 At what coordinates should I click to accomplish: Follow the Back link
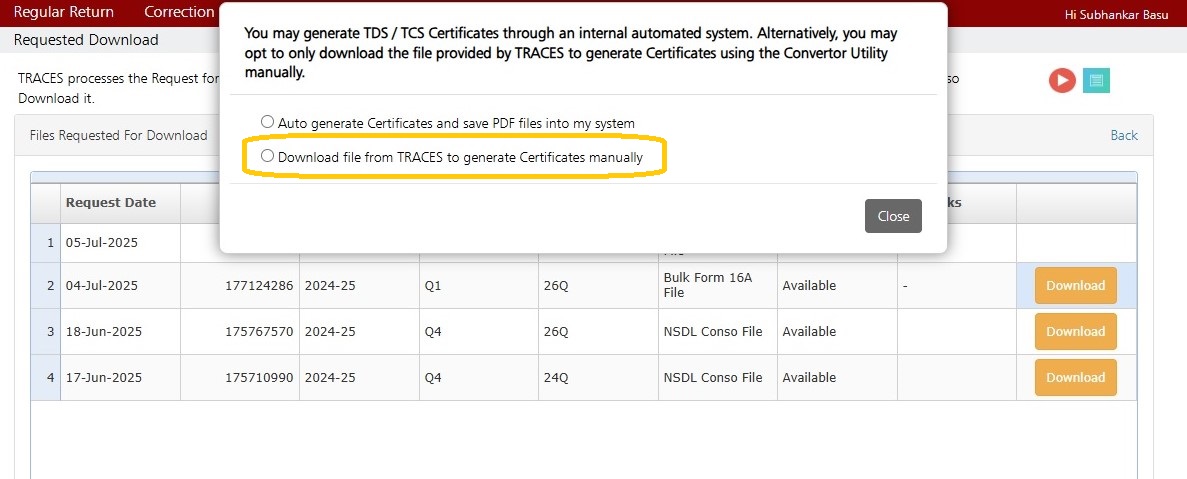[x=1123, y=135]
